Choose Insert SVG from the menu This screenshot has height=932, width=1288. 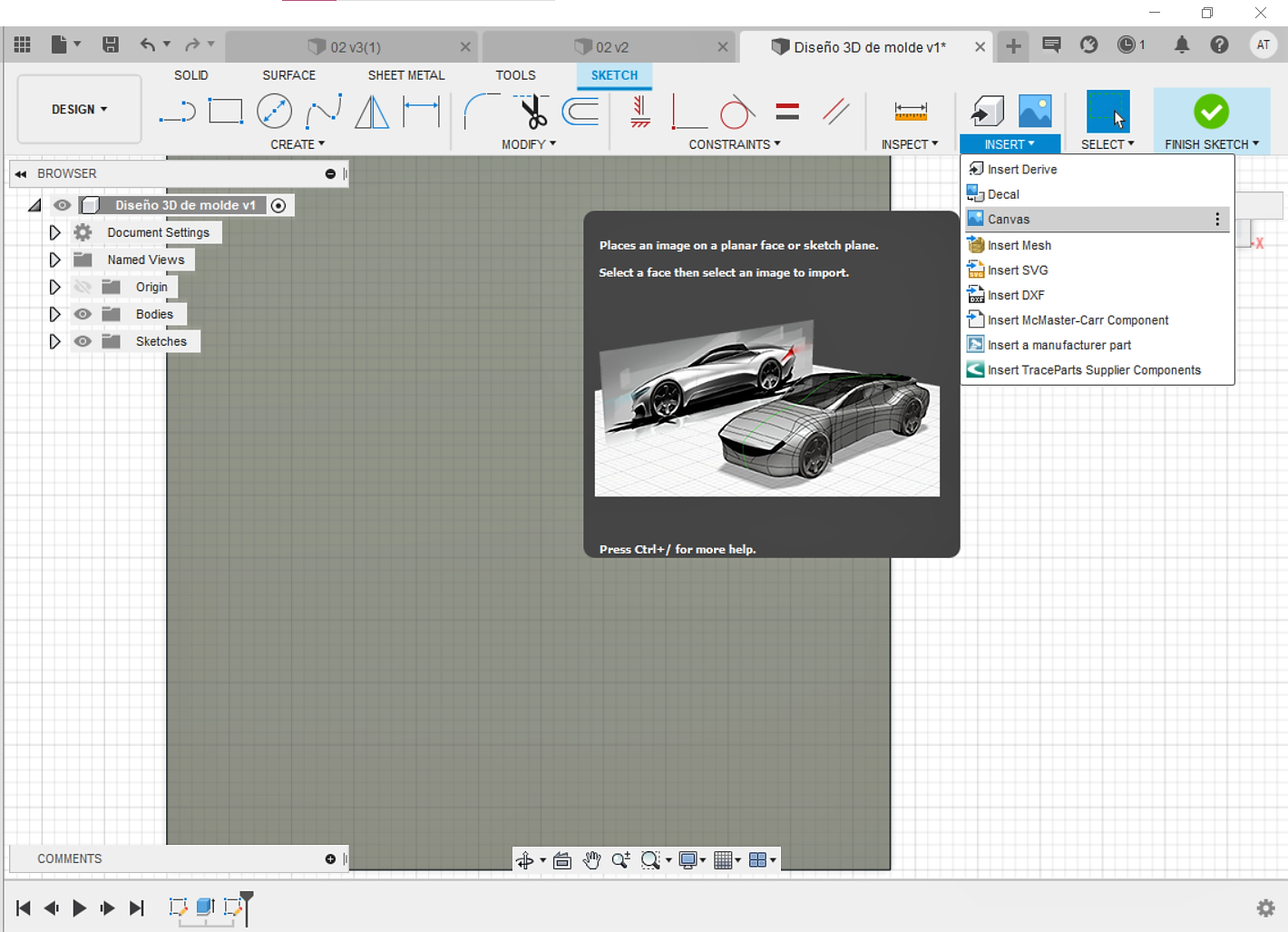tap(1098, 270)
